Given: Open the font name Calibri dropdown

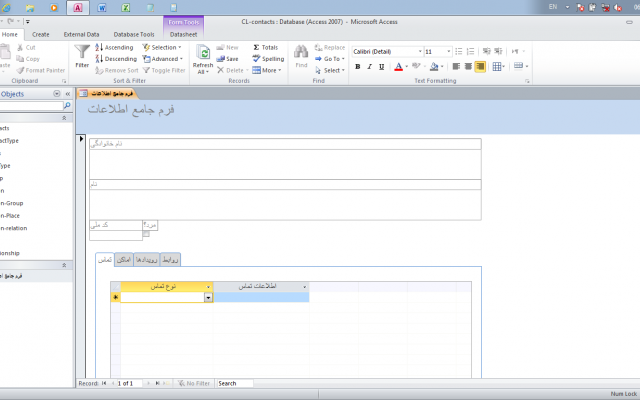Looking at the screenshot, I should 420,51.
